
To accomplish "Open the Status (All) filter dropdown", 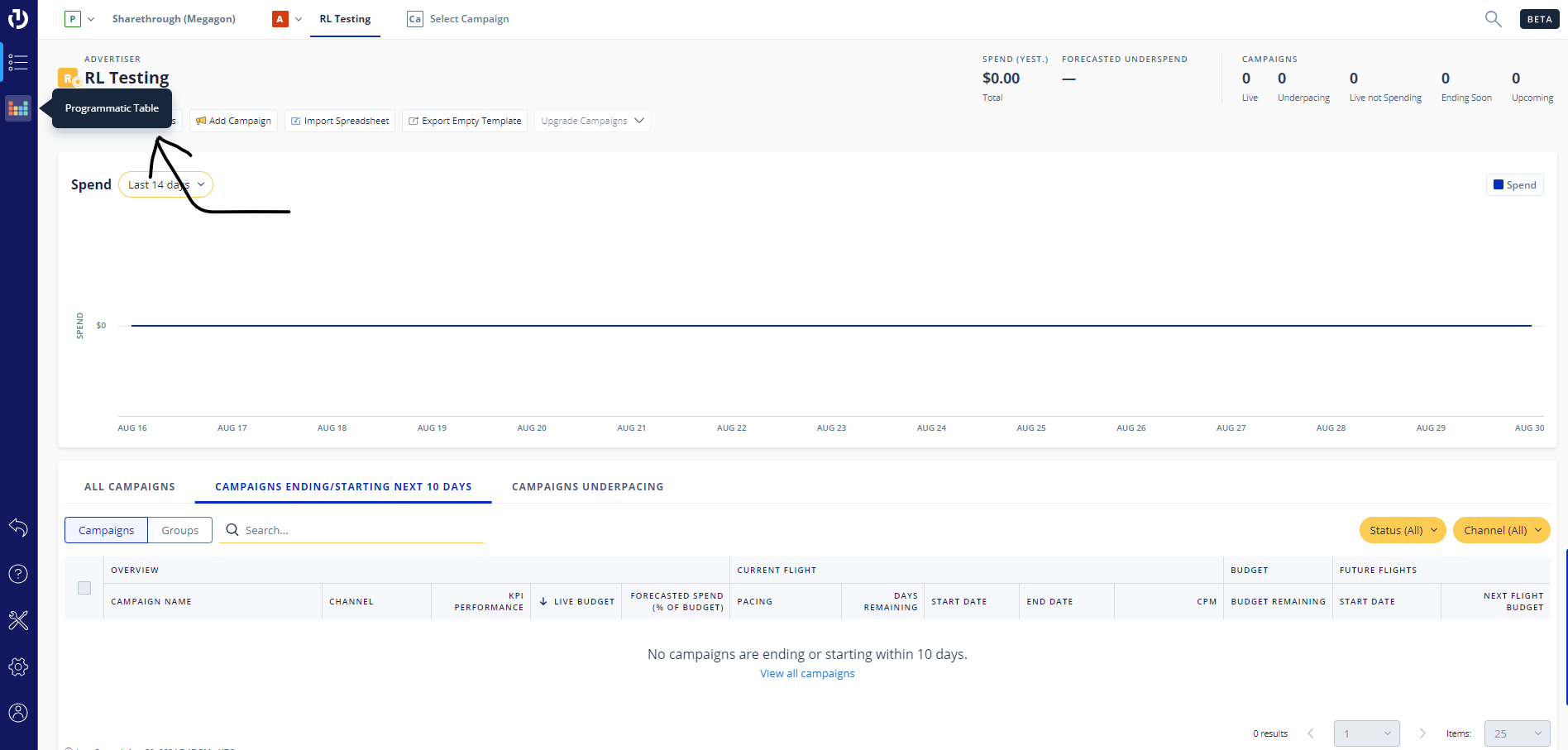I will tap(1403, 530).
